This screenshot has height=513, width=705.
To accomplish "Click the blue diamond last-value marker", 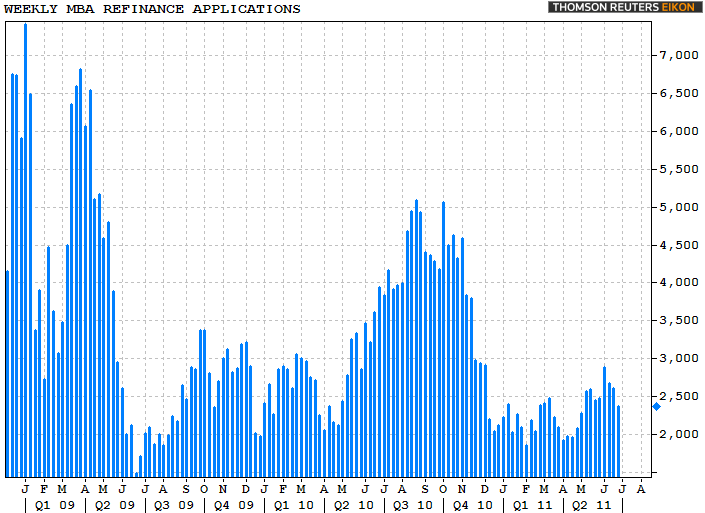I will [x=656, y=406].
